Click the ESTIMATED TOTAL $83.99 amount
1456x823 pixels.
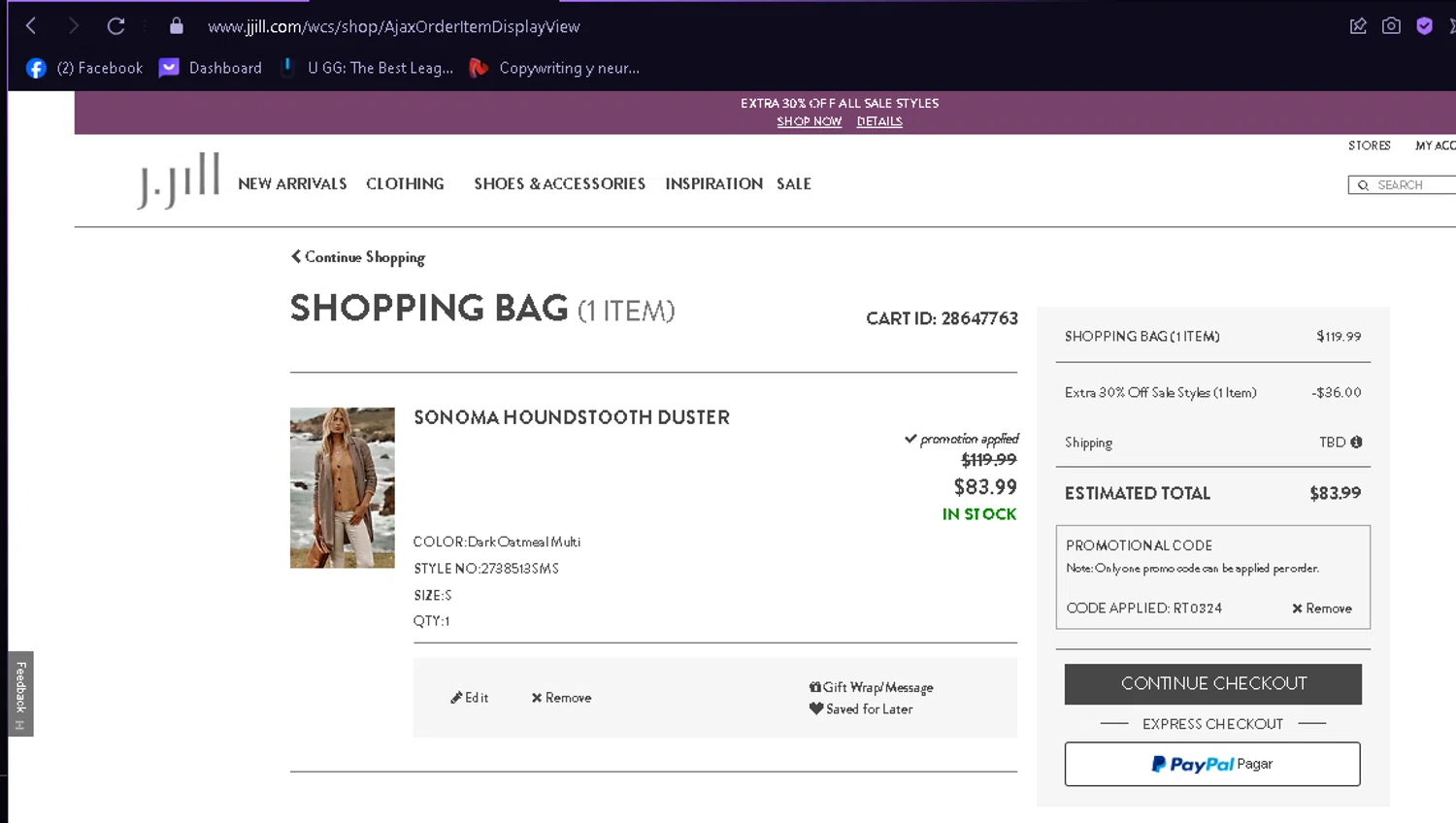1335,493
